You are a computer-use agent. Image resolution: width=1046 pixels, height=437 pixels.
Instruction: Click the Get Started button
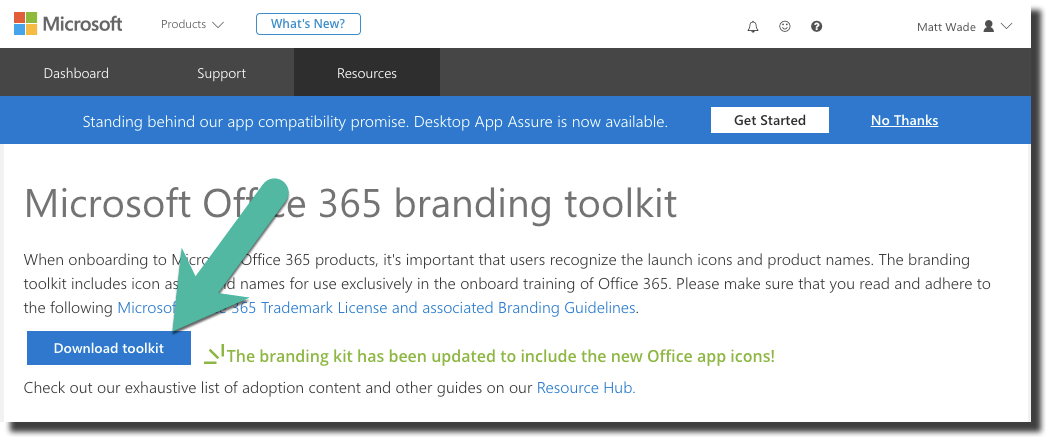[x=770, y=120]
